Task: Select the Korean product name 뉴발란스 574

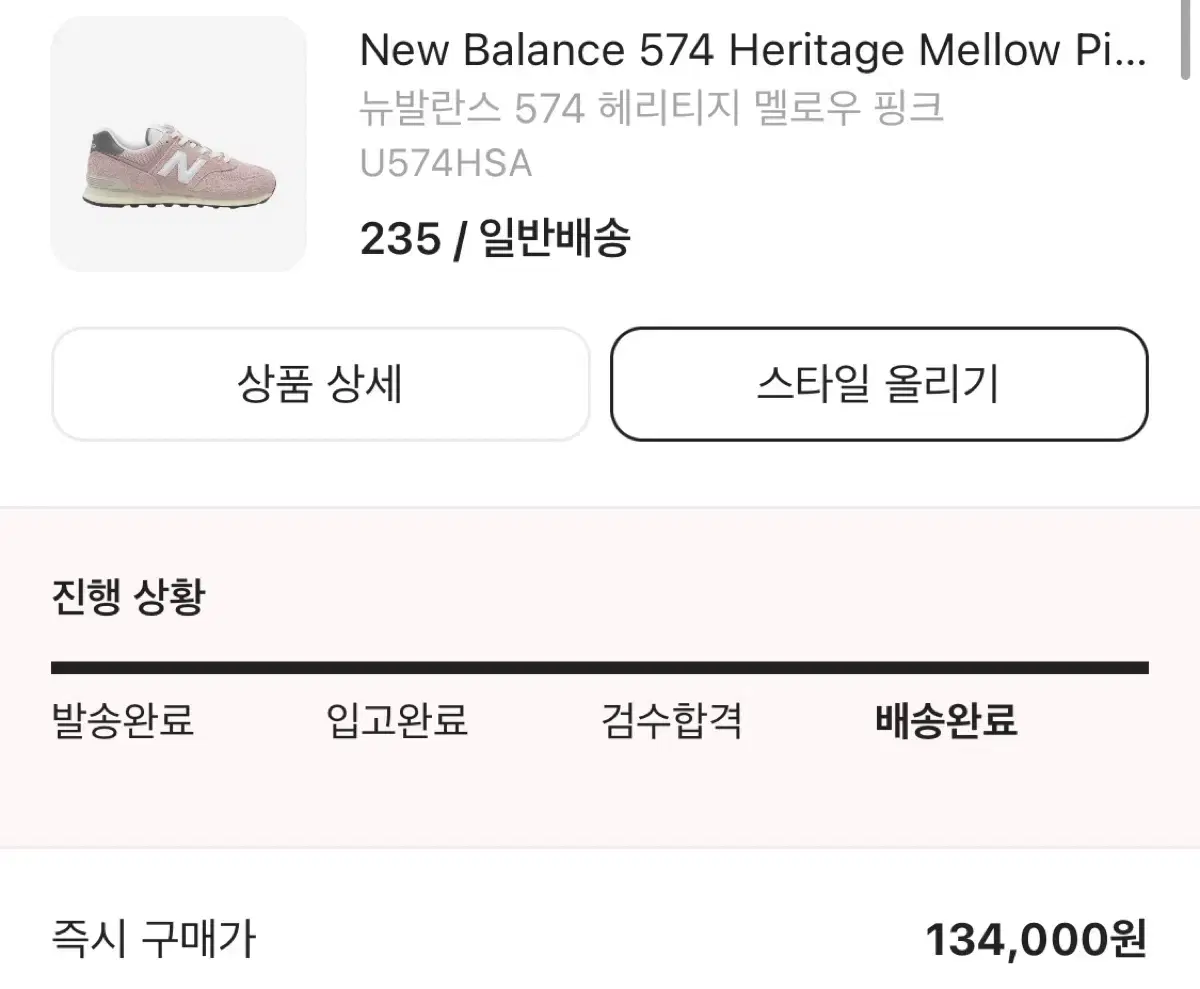Action: [652, 108]
